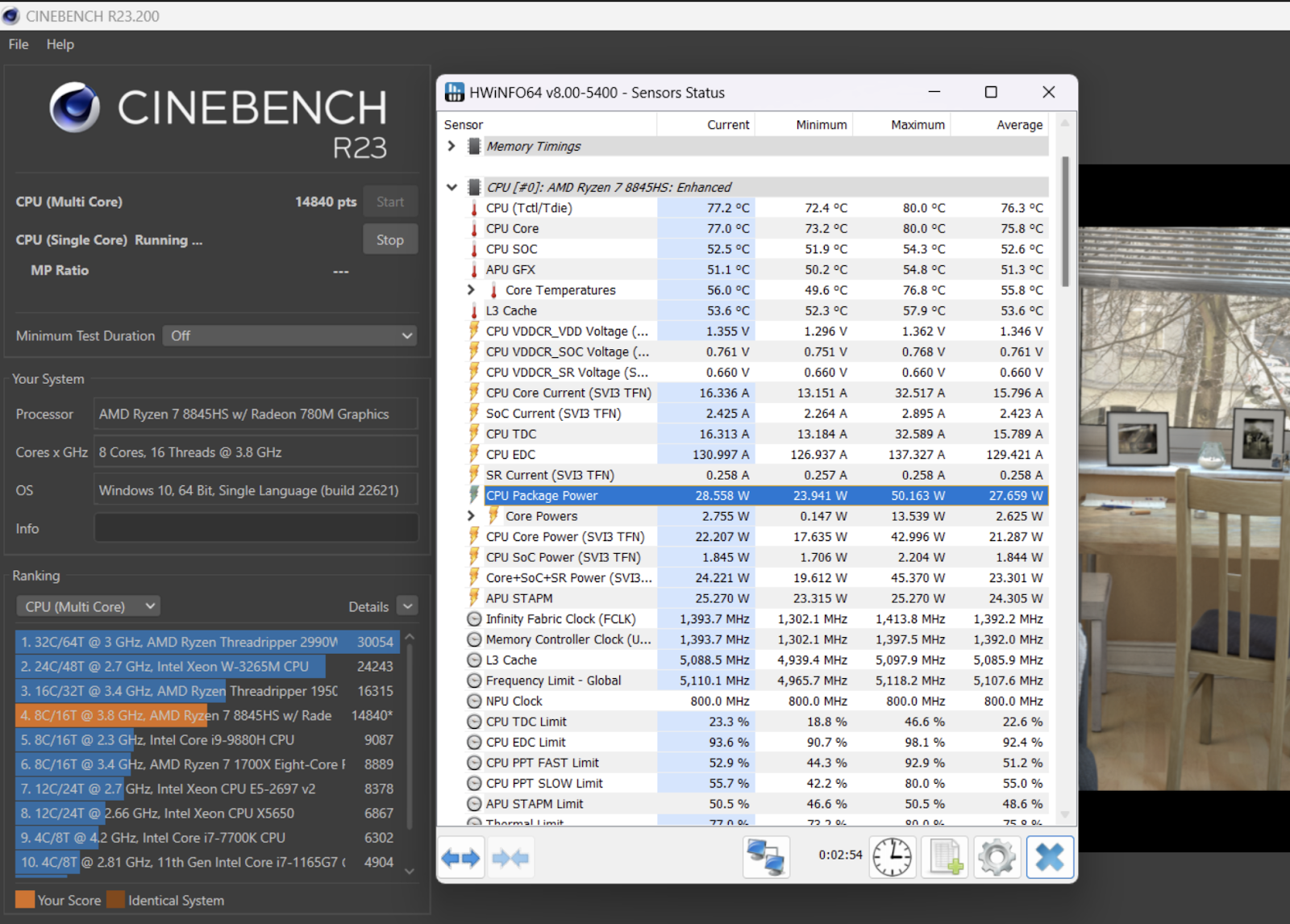1290x924 pixels.
Task: Click the Cinebench sphere logo
Action: (75, 107)
